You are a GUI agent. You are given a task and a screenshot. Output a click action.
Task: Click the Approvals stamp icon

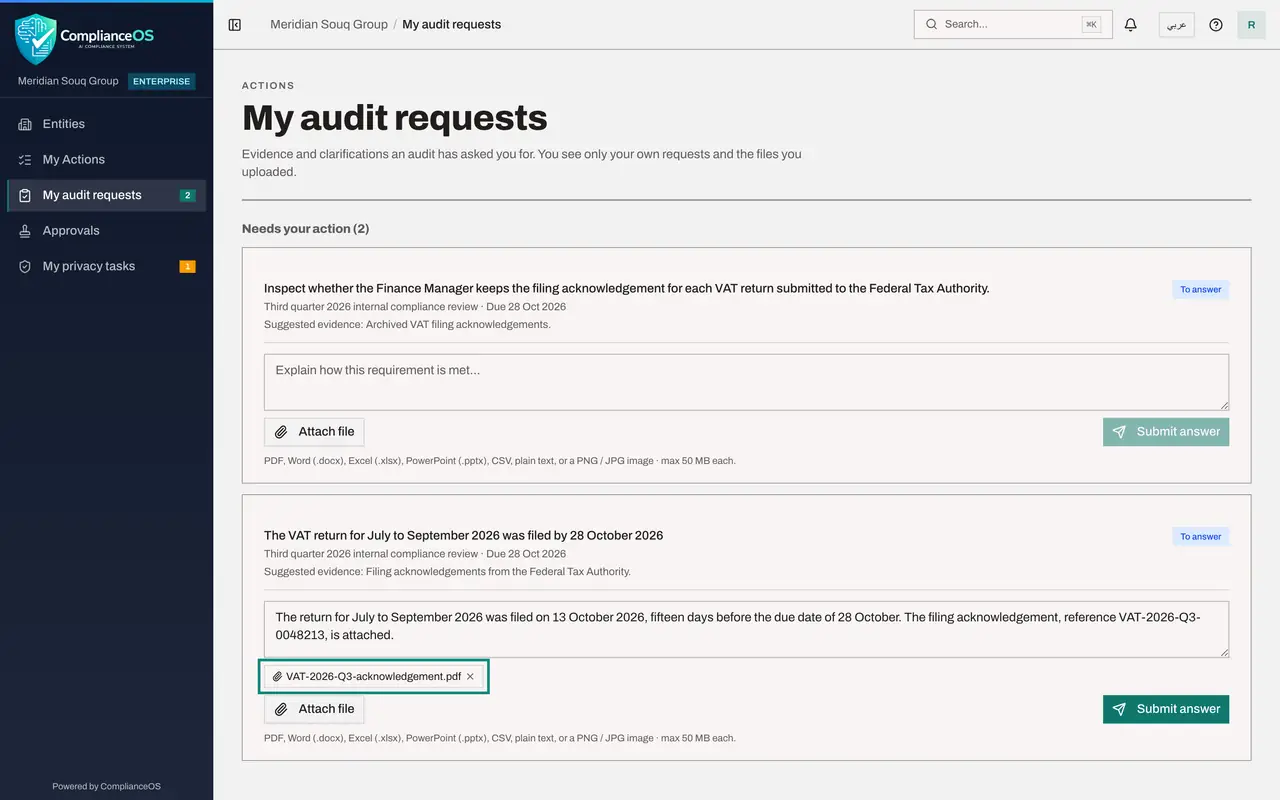tap(25, 231)
